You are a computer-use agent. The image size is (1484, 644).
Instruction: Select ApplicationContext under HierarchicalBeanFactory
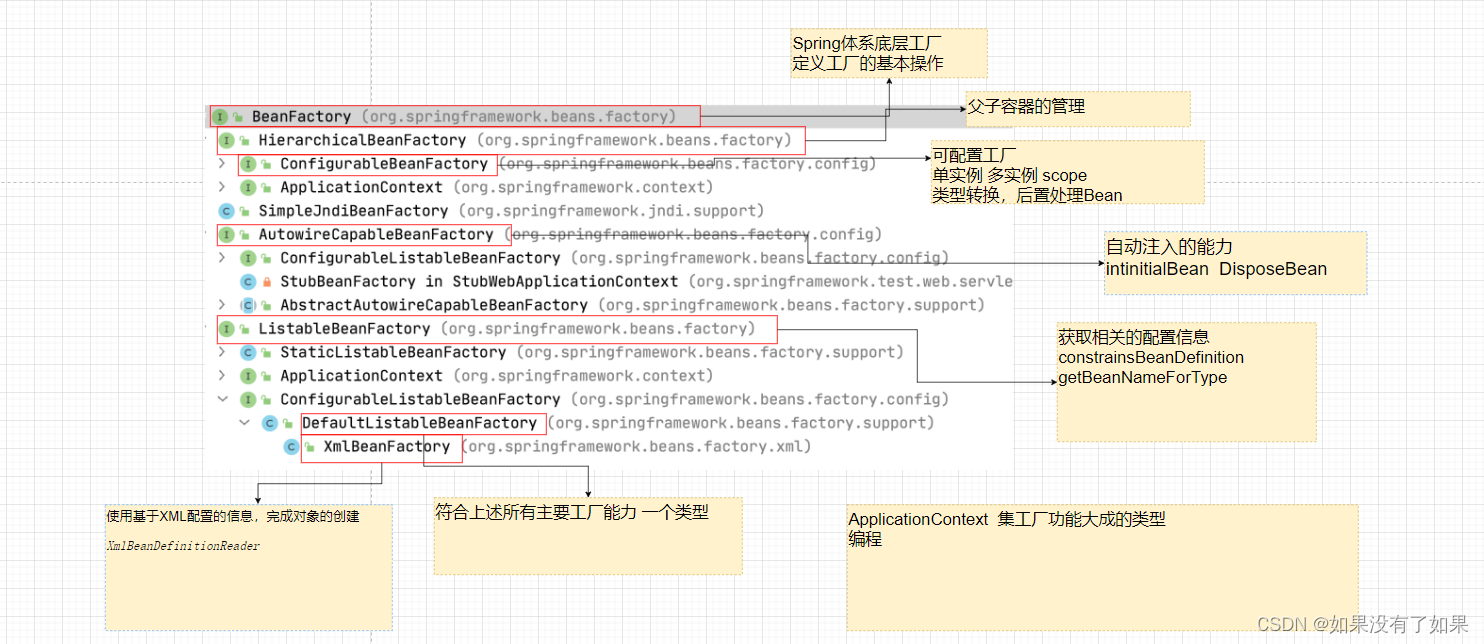[x=360, y=187]
